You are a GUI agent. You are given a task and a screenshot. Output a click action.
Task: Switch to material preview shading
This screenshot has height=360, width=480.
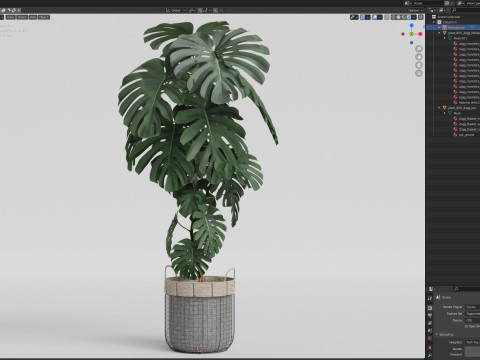tap(404, 17)
